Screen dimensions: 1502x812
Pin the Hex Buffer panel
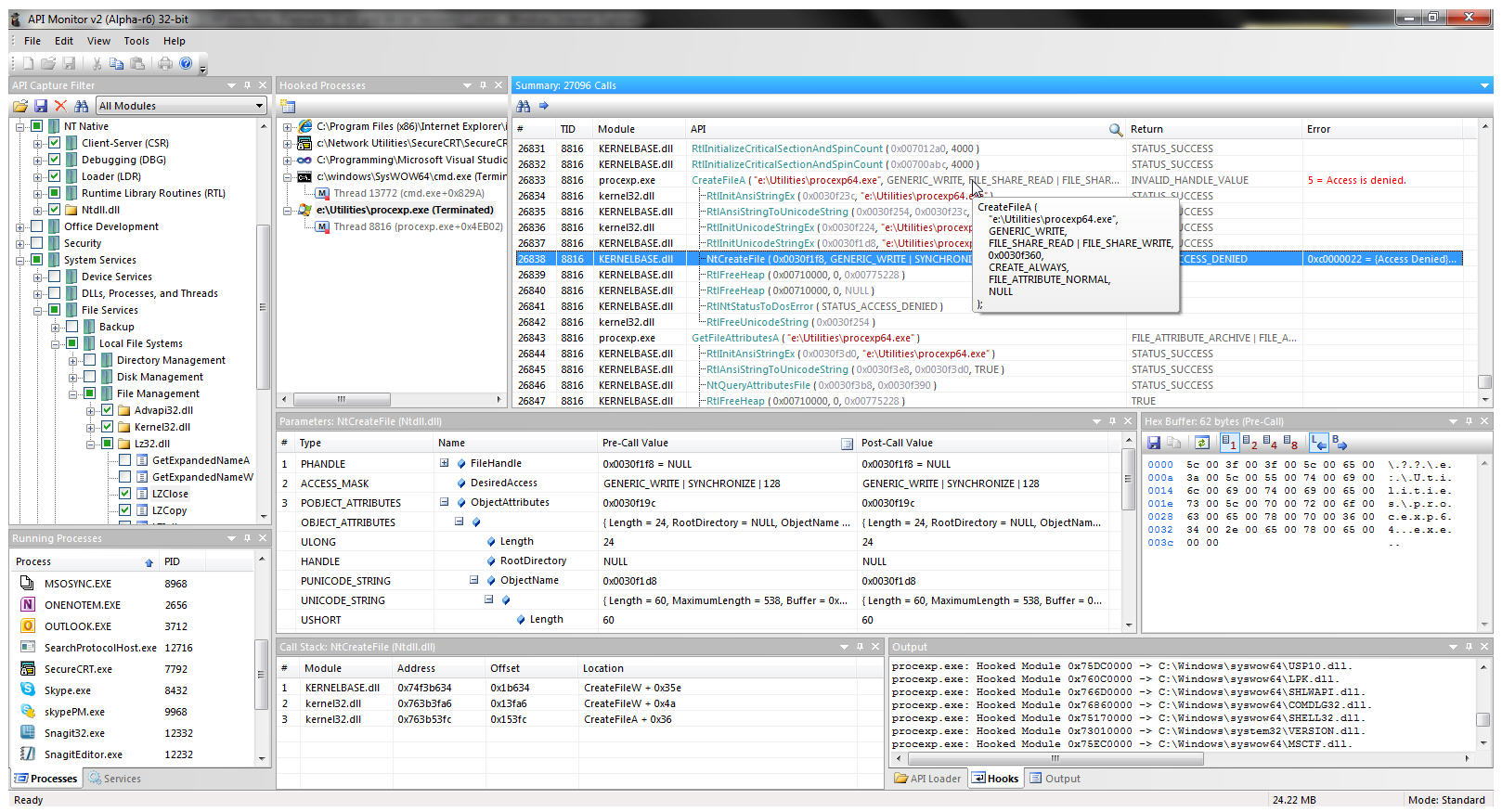1469,421
